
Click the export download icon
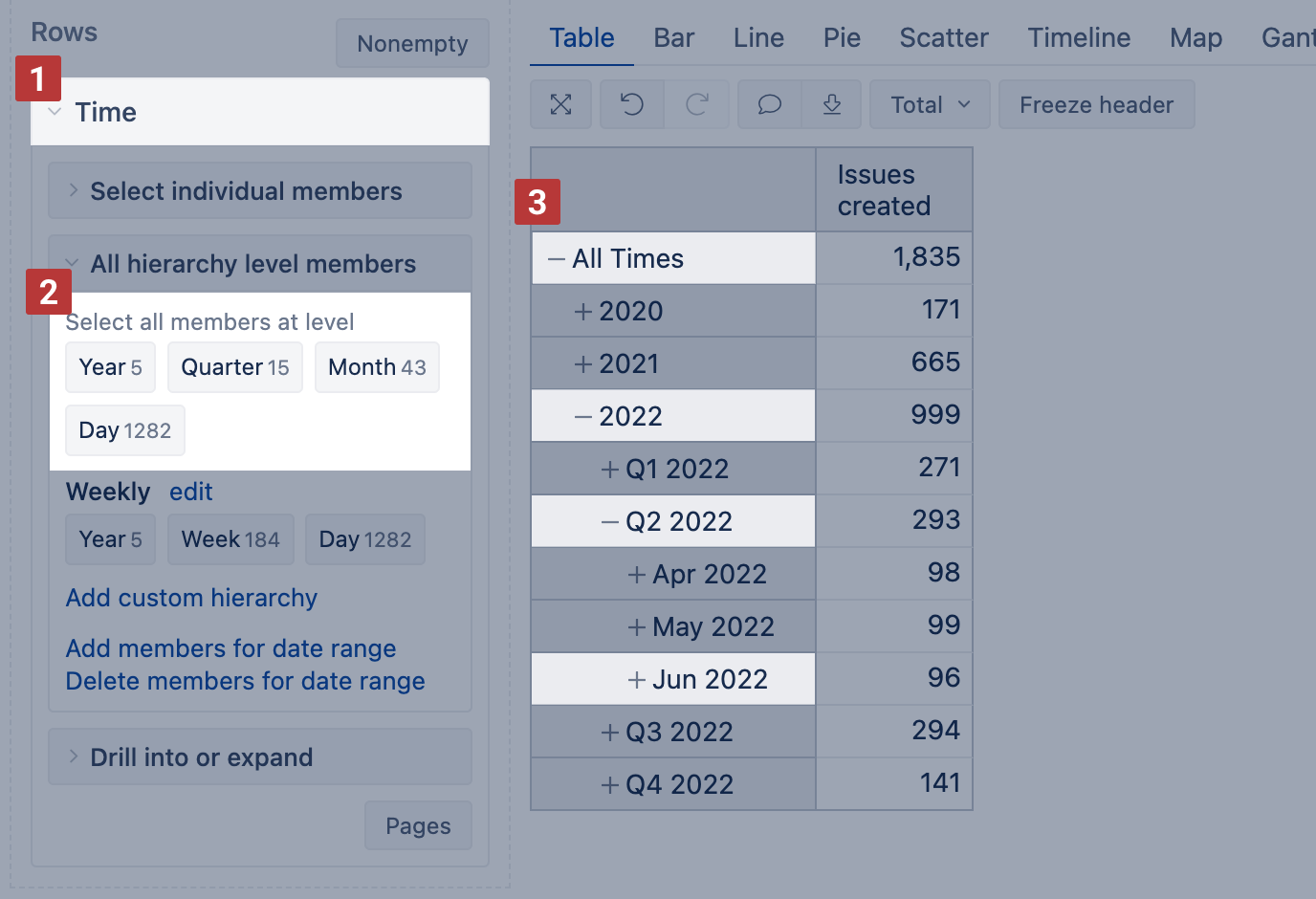click(832, 104)
